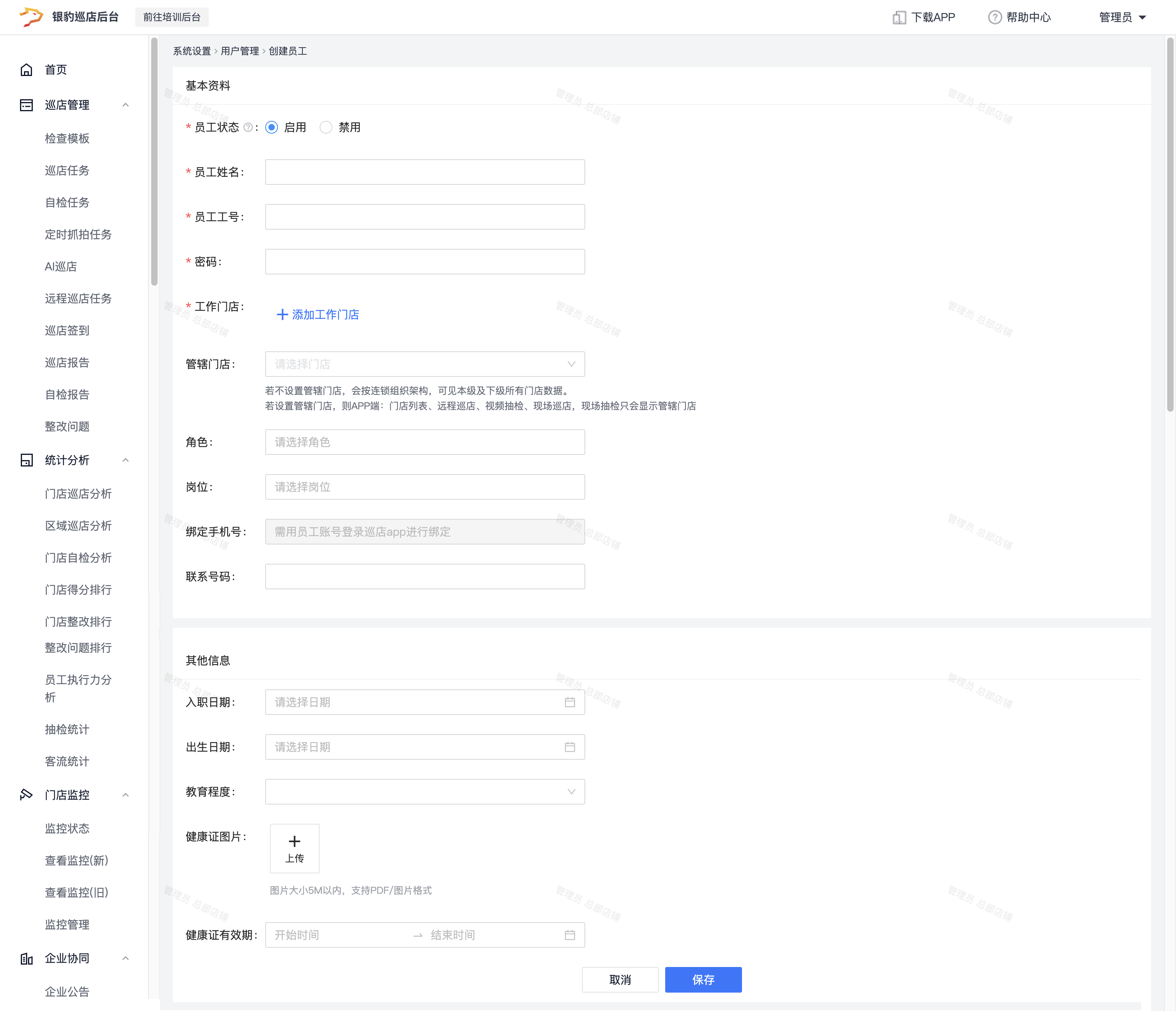Image resolution: width=1176 pixels, height=1011 pixels.
Task: Select the 禁用 radio button
Action: pyautogui.click(x=326, y=128)
